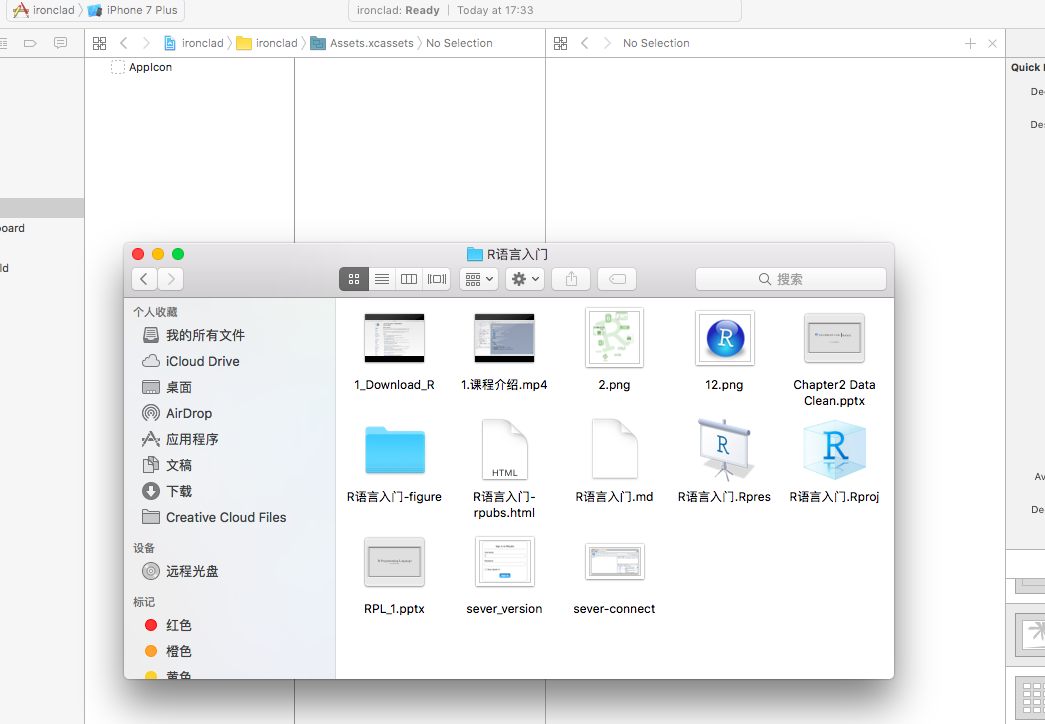Select the R语言入门.Rpres file
This screenshot has width=1045, height=724.
724,449
